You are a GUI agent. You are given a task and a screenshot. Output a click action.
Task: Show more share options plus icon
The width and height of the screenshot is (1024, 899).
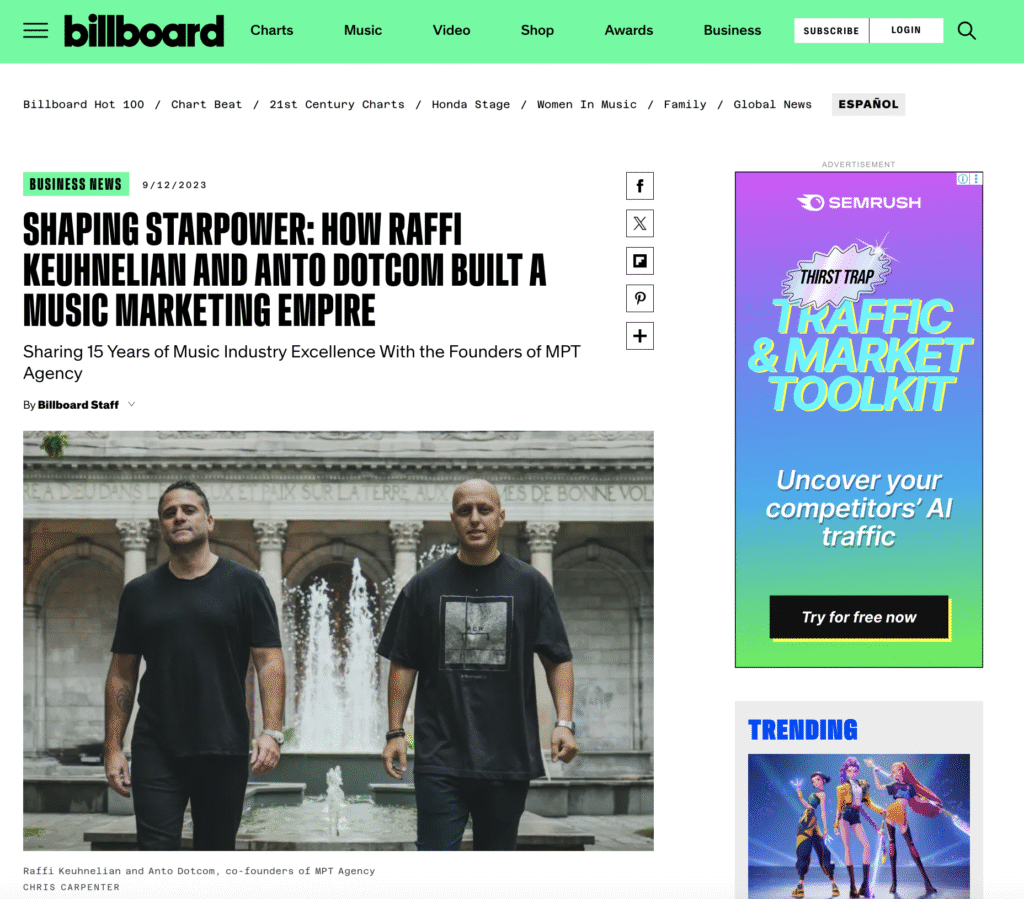pos(639,336)
